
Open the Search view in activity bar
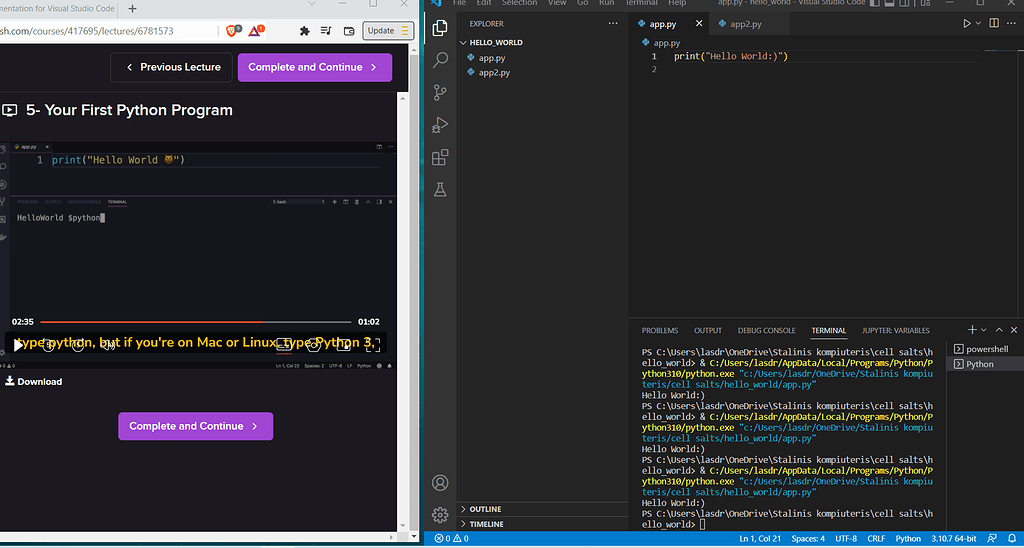440,61
